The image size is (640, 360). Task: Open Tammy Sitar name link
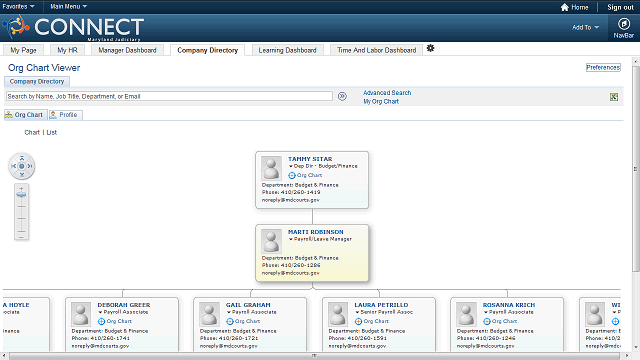[310, 159]
